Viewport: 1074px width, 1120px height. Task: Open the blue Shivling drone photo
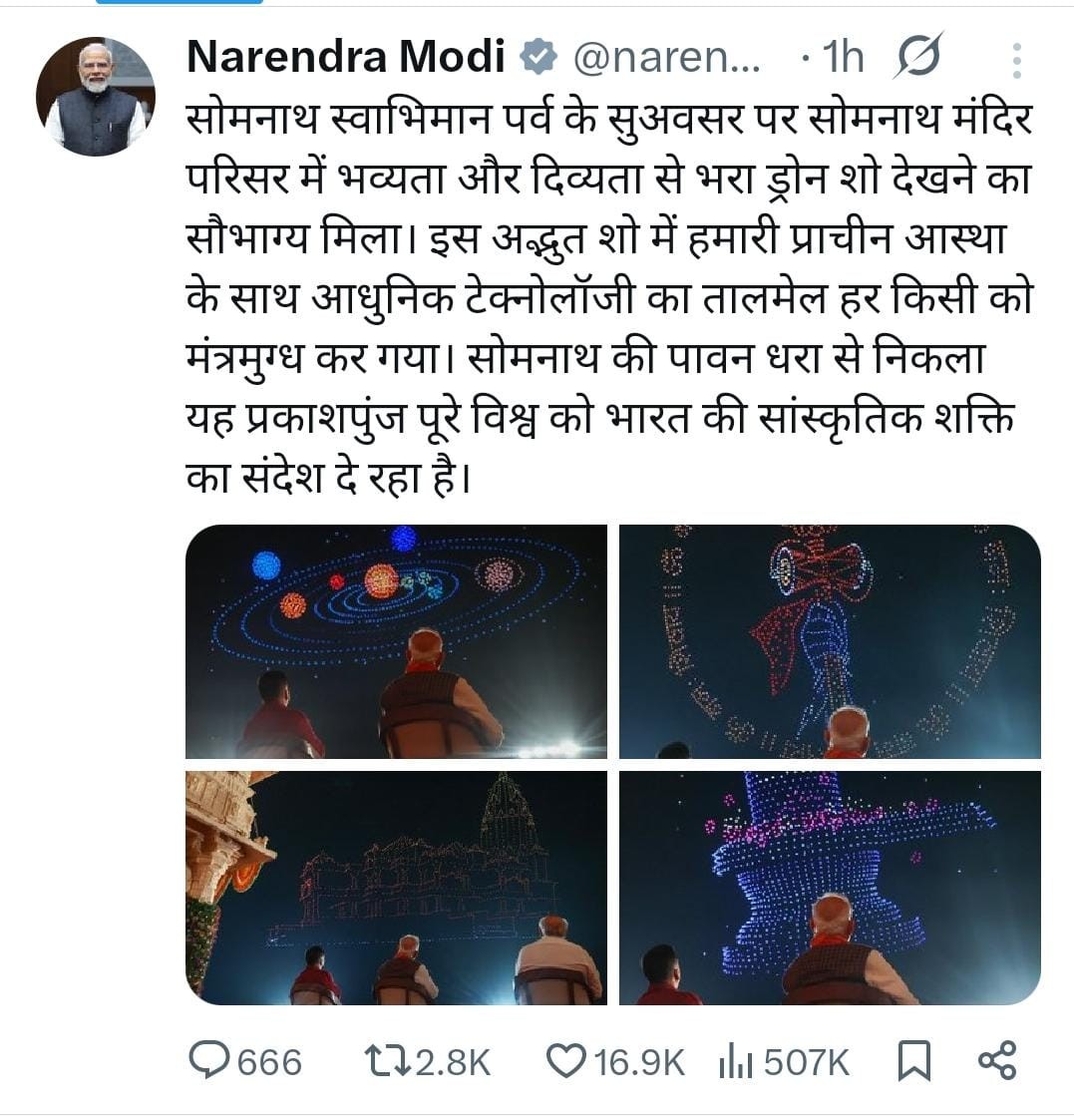(x=830, y=888)
